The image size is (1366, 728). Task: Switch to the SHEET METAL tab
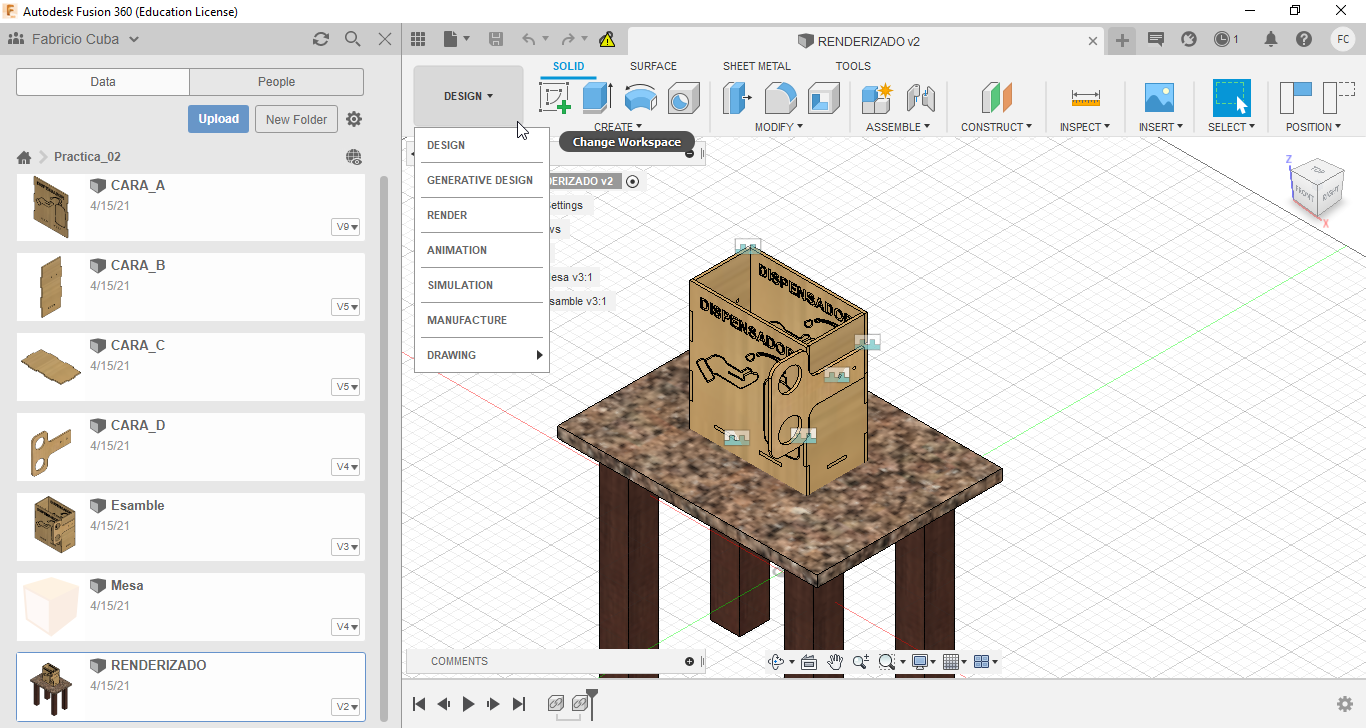coord(756,66)
